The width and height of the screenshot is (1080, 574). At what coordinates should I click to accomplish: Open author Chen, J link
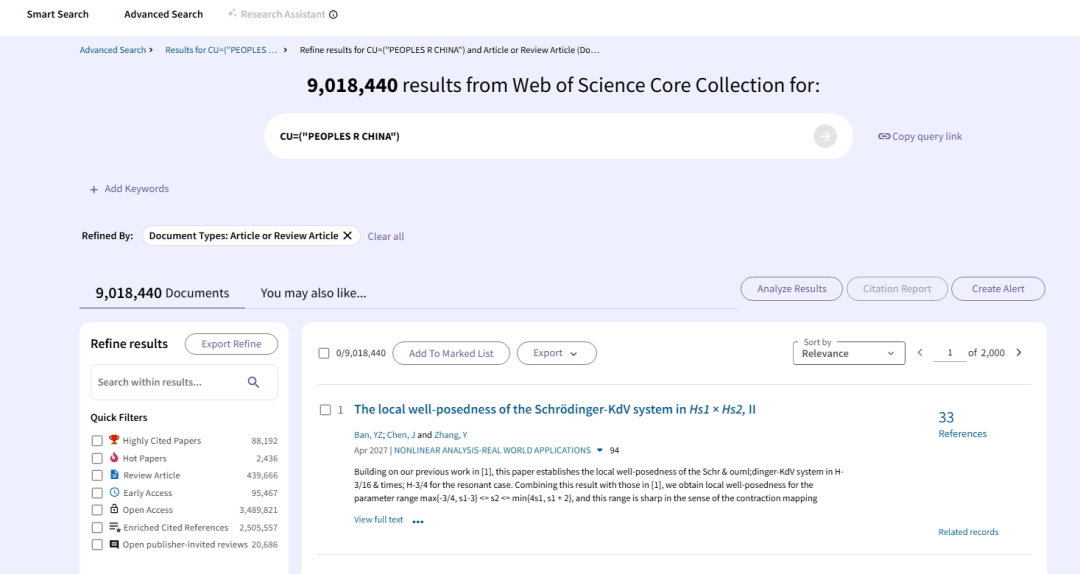tap(401, 435)
